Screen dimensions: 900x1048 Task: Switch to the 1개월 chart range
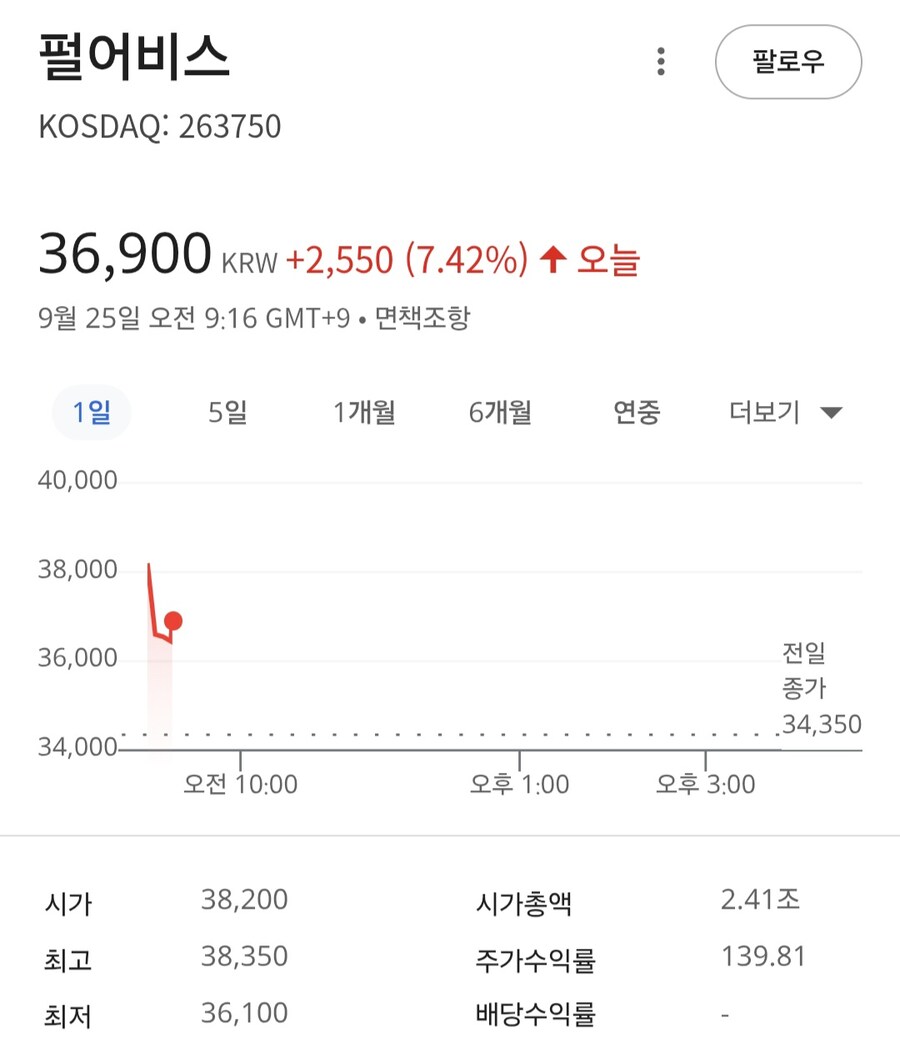(364, 412)
